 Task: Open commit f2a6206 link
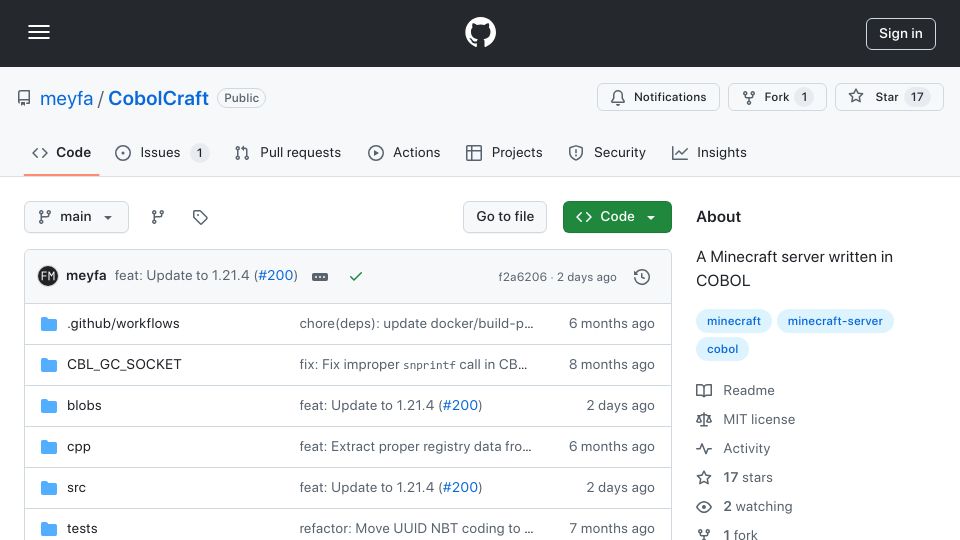pos(522,277)
